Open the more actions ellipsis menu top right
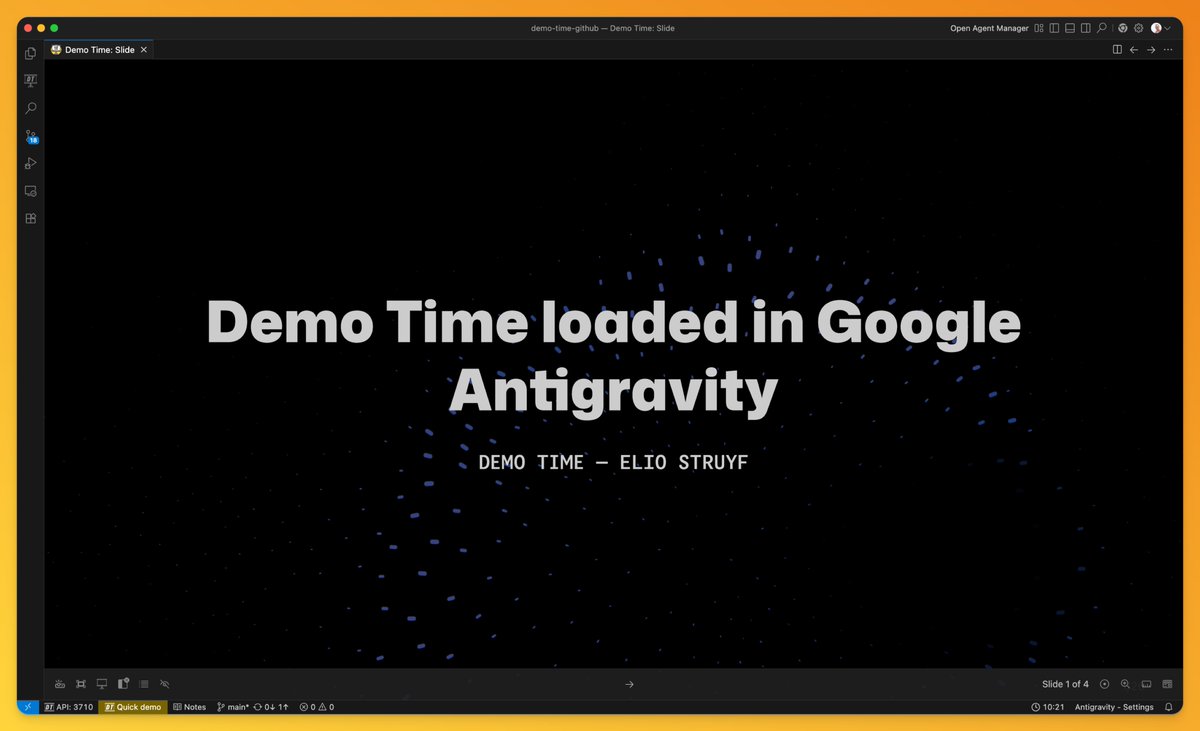 1168,49
